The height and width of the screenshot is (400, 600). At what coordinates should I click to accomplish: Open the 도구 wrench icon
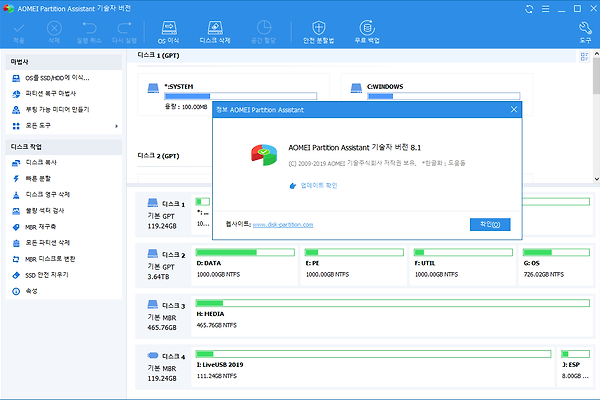(585, 31)
